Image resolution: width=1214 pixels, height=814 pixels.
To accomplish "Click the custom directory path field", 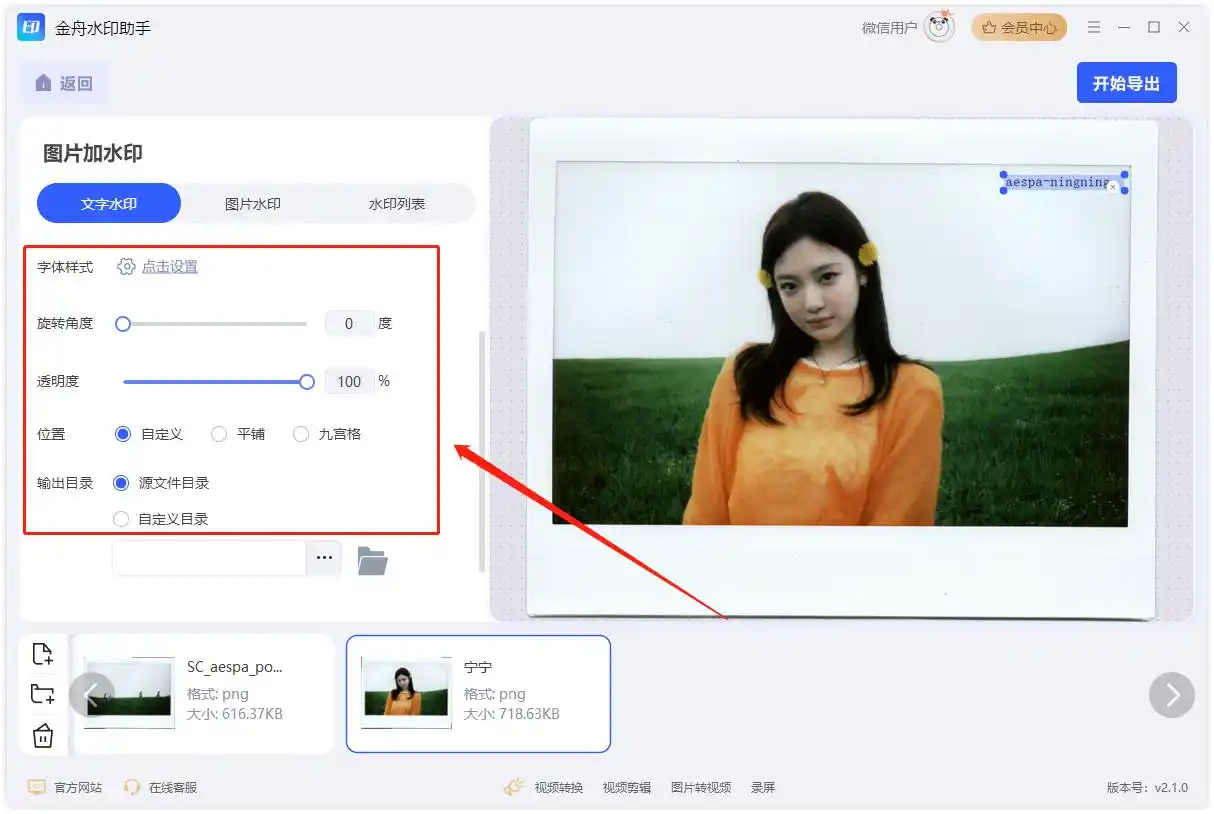I will [x=209, y=558].
